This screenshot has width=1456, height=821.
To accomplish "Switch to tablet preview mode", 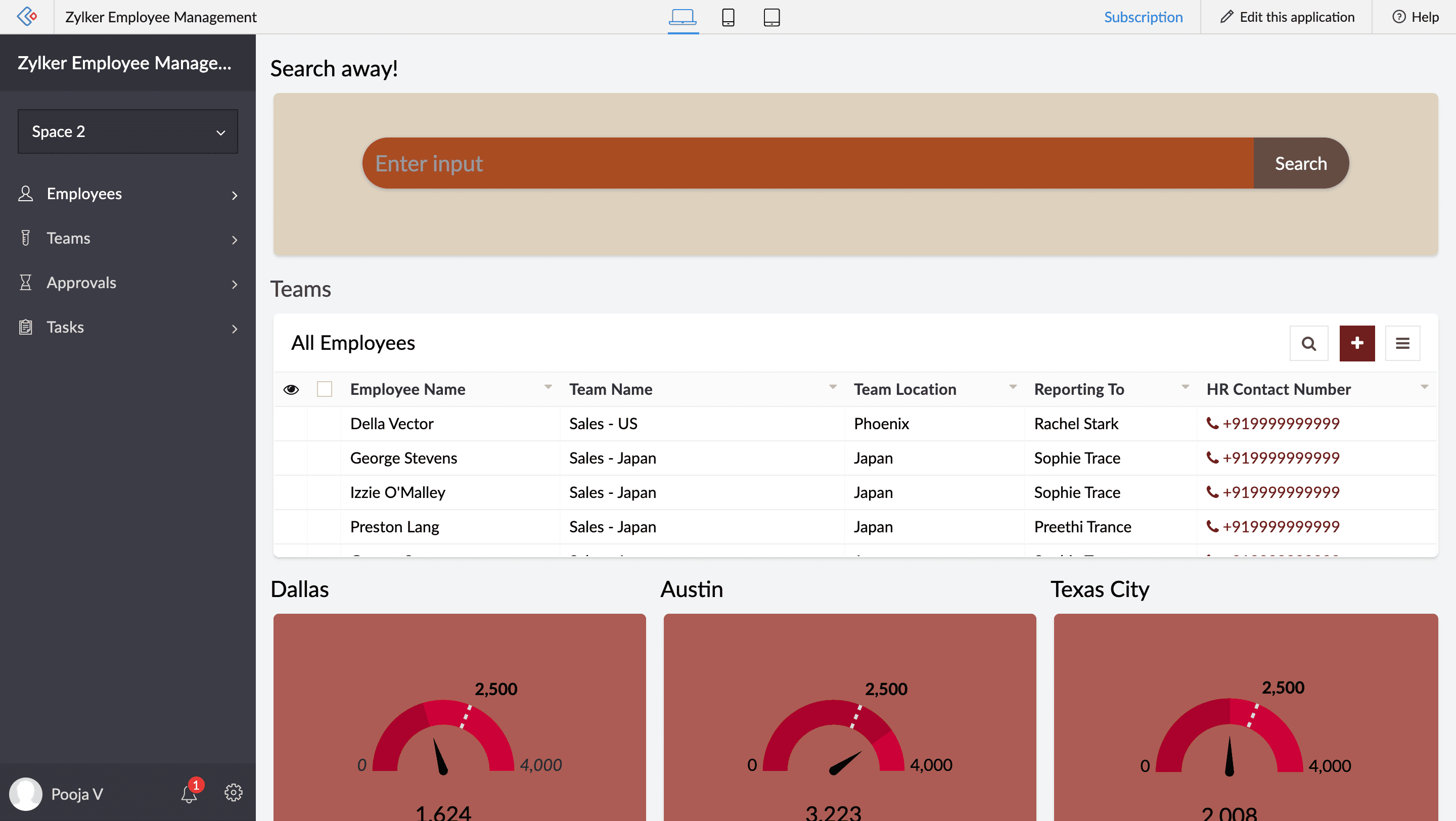I will (771, 17).
